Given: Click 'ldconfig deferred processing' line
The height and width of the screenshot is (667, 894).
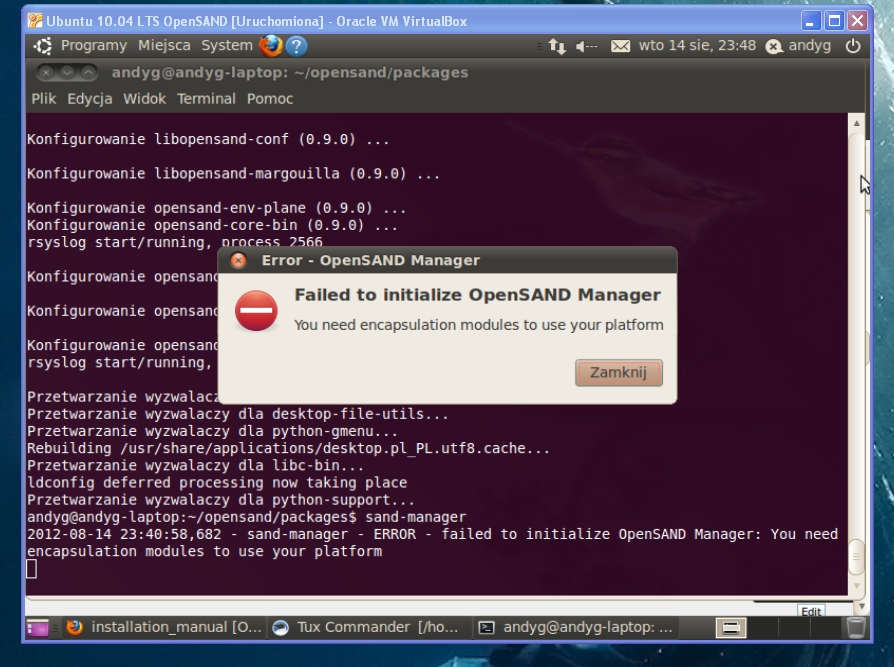Looking at the screenshot, I should pyautogui.click(x=217, y=482).
